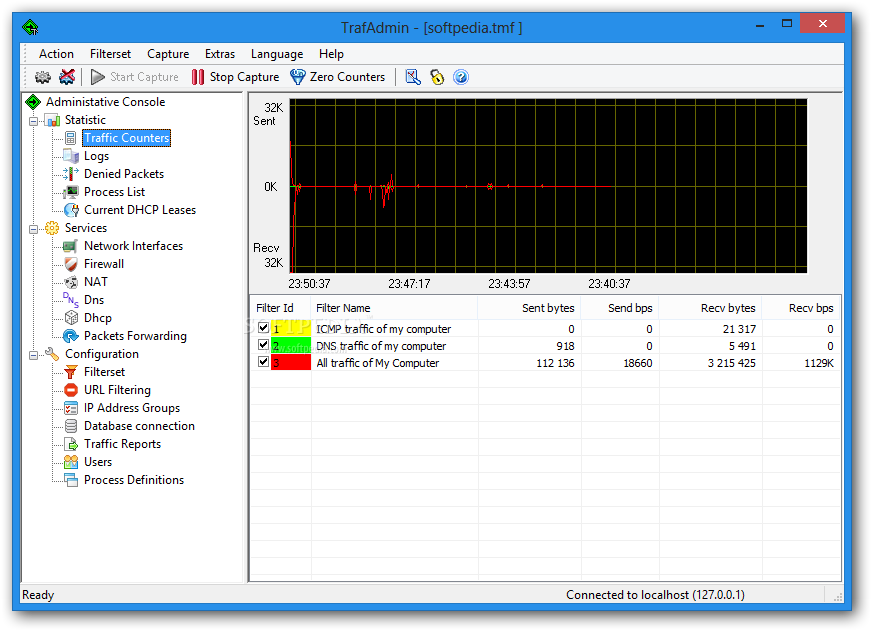Screen dimensions: 872x631
Task: Sort by Recv bytes column header
Action: (x=710, y=308)
